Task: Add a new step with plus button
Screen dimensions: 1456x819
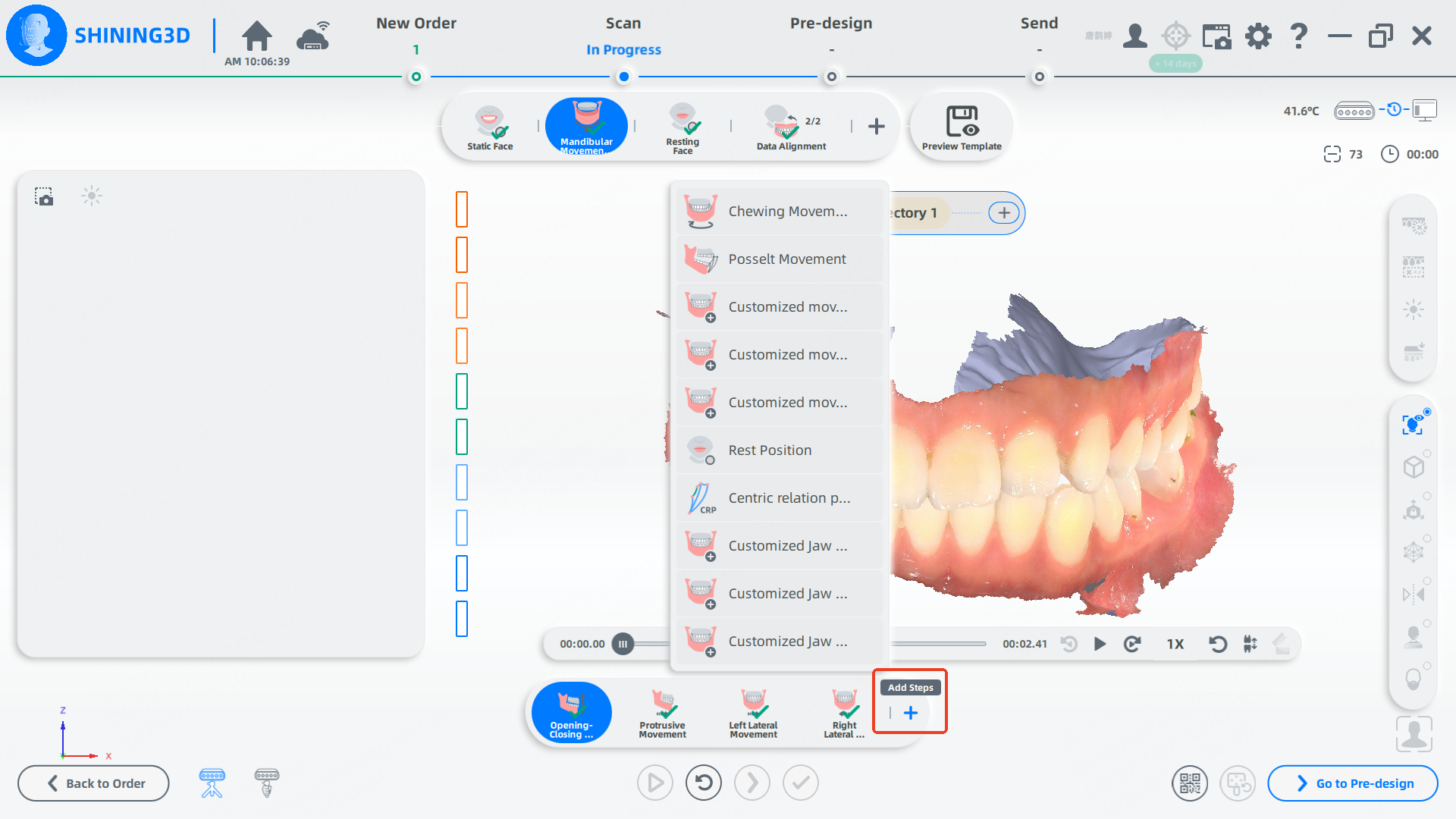Action: (911, 713)
